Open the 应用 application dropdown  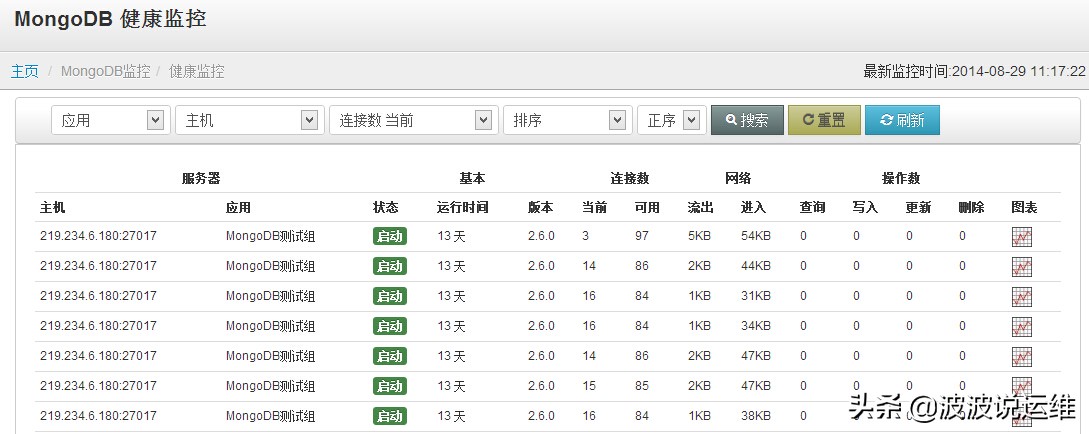coord(111,120)
